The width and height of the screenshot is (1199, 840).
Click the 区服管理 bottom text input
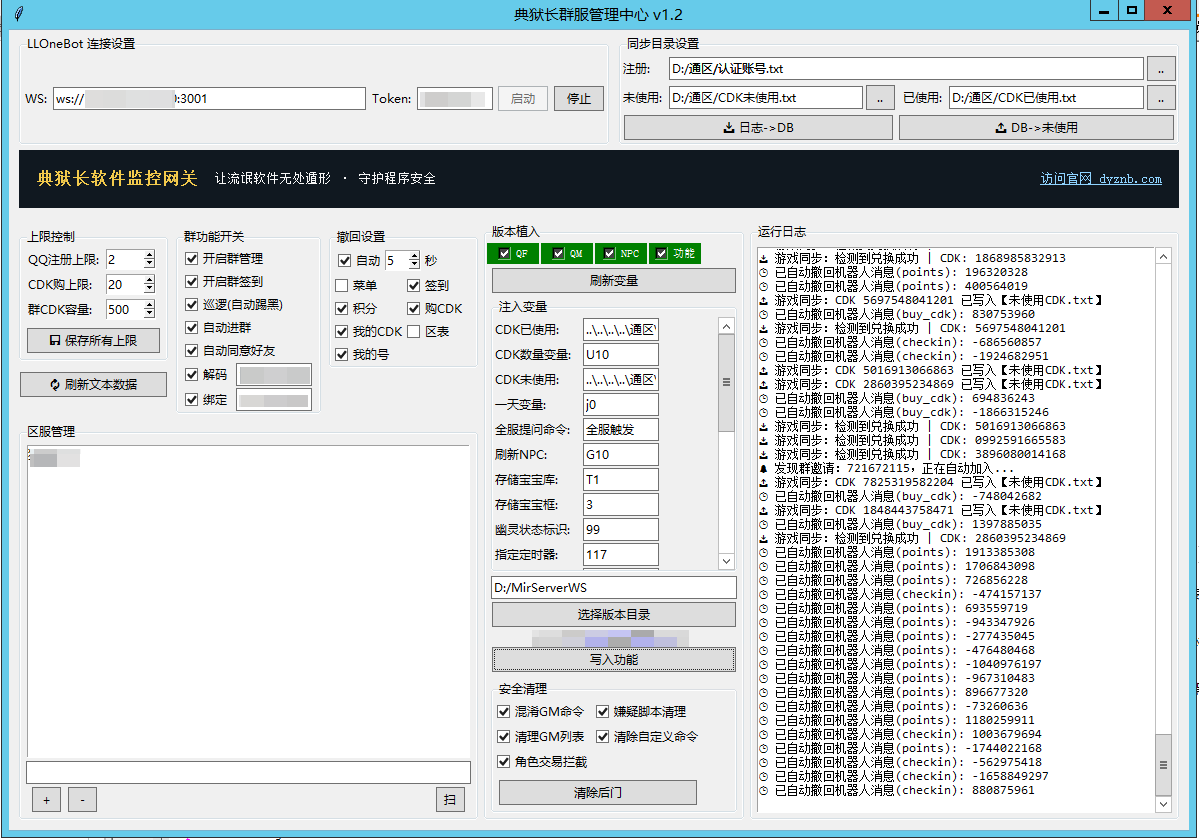click(249, 773)
